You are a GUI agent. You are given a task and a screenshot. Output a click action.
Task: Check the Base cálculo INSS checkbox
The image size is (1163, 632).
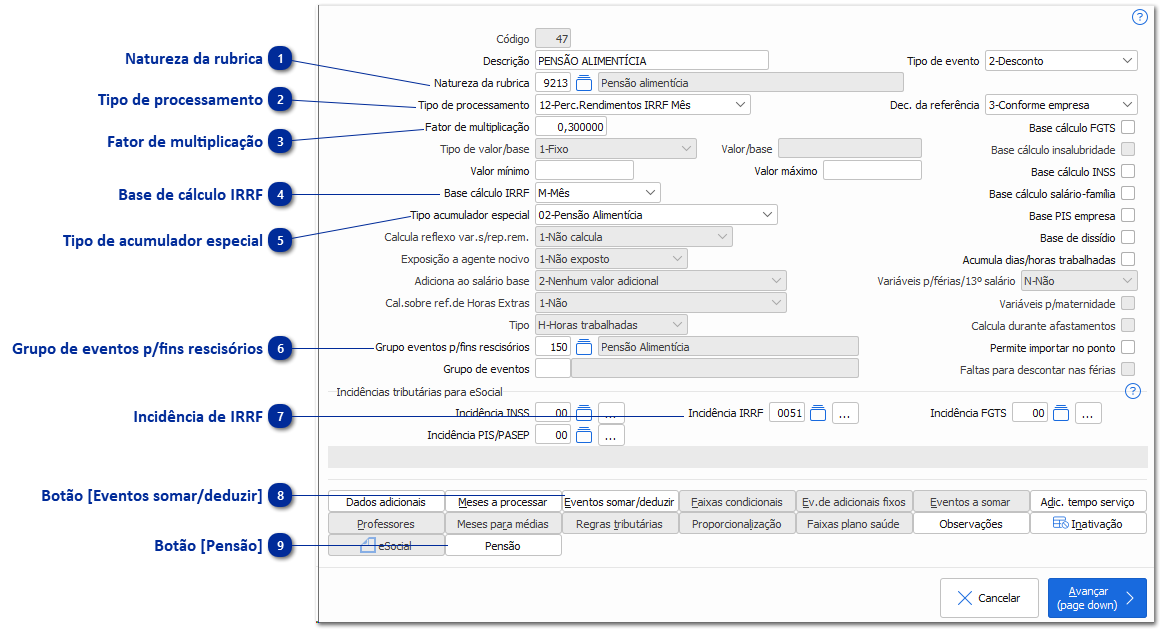pos(1128,172)
